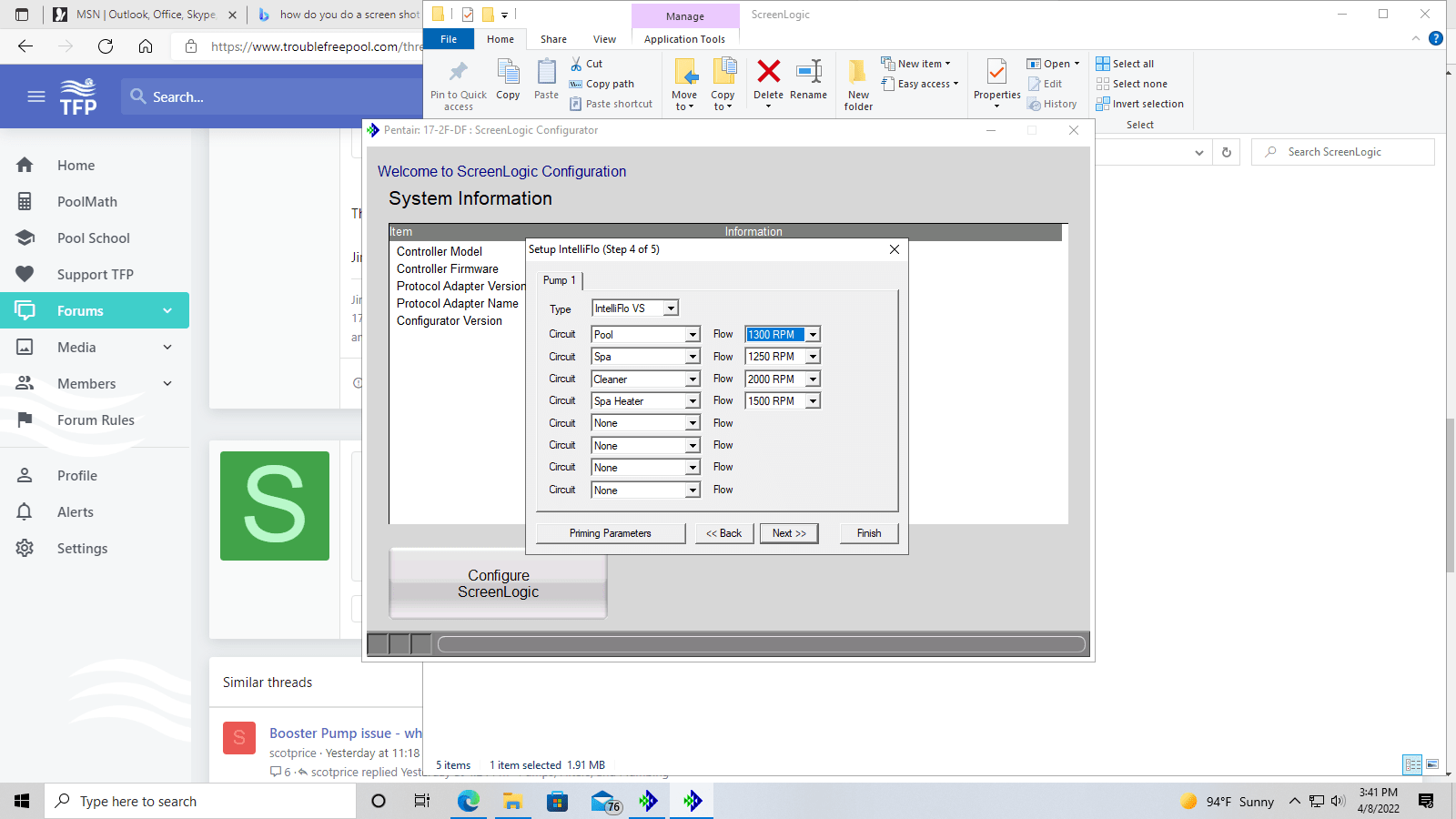
Task: Click Invert selection in ribbon
Action: click(1139, 104)
